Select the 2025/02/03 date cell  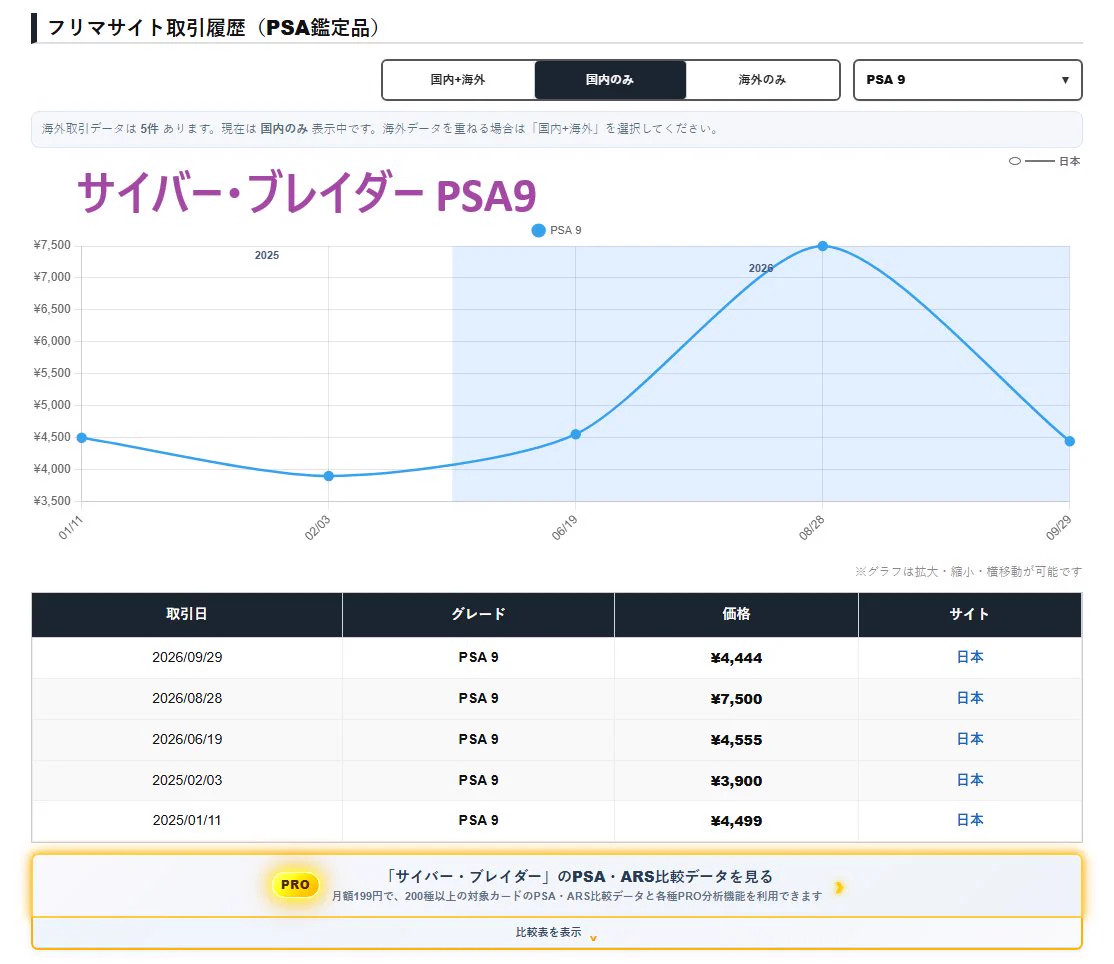187,780
